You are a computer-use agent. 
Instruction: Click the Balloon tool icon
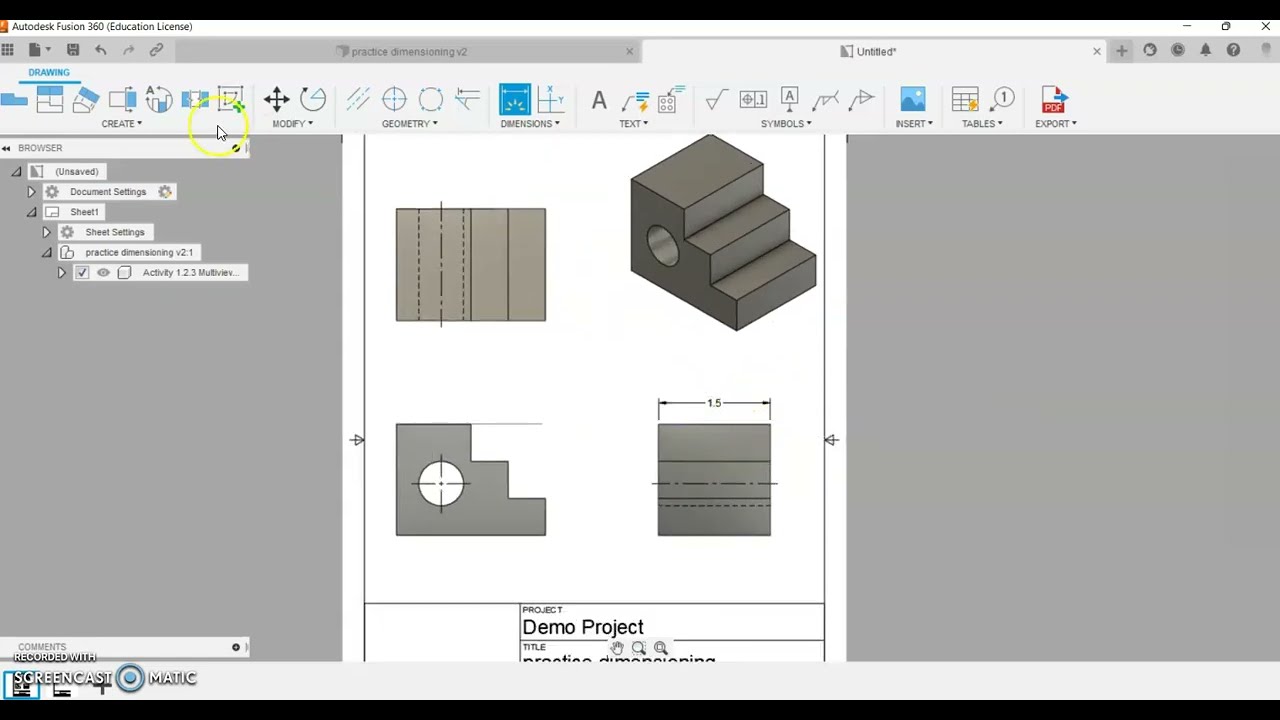[1002, 99]
